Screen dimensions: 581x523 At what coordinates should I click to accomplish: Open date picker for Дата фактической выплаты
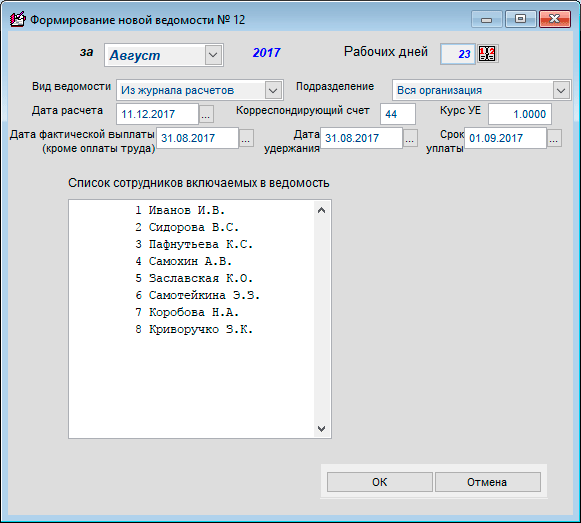coord(246,138)
